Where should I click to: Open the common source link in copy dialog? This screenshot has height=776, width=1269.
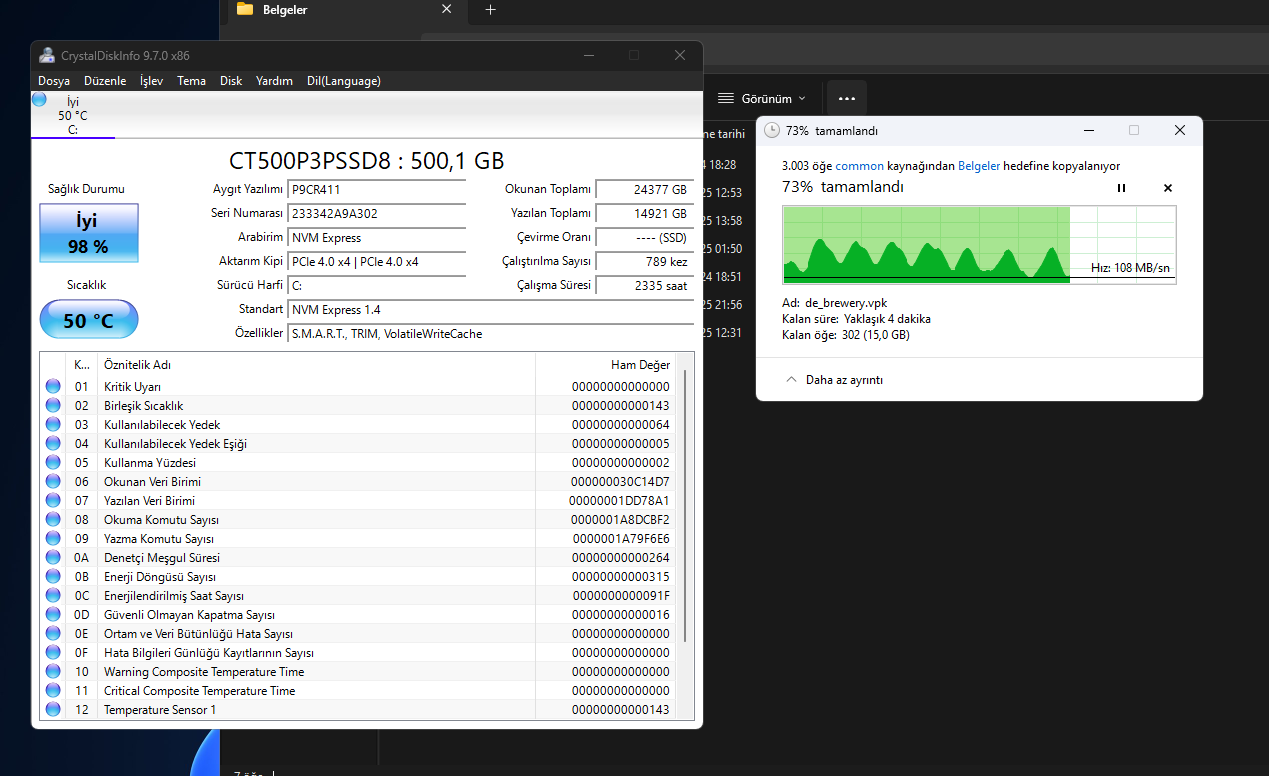click(859, 166)
